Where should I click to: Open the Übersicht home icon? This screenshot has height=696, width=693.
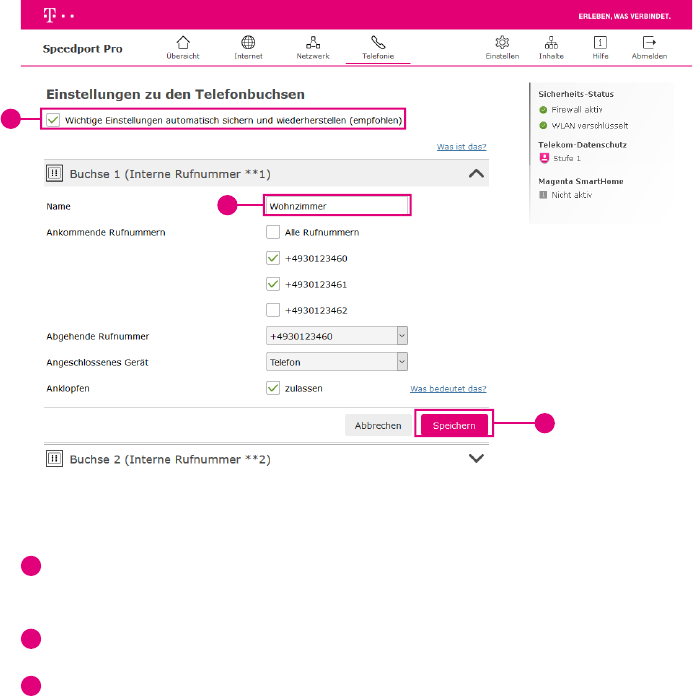tap(182, 43)
